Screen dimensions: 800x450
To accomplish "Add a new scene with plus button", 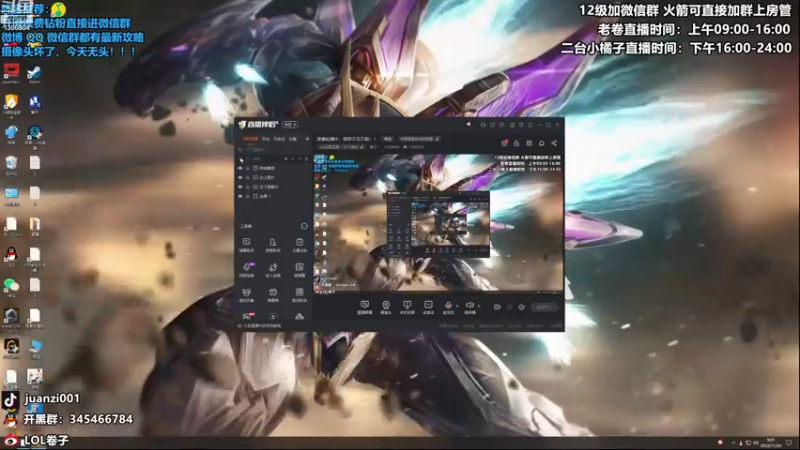I will (307, 139).
